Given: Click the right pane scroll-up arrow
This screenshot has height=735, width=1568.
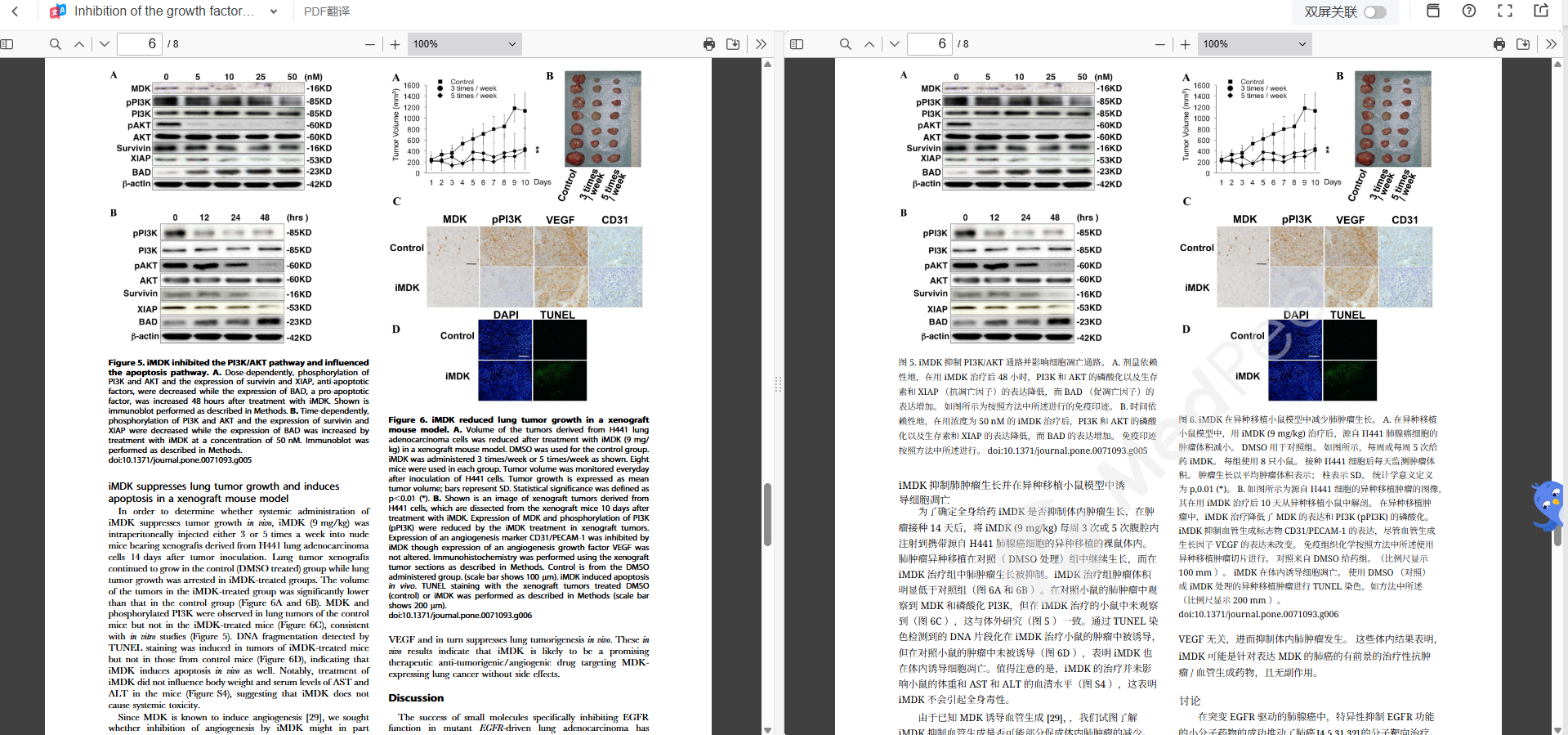Looking at the screenshot, I should (x=1558, y=64).
